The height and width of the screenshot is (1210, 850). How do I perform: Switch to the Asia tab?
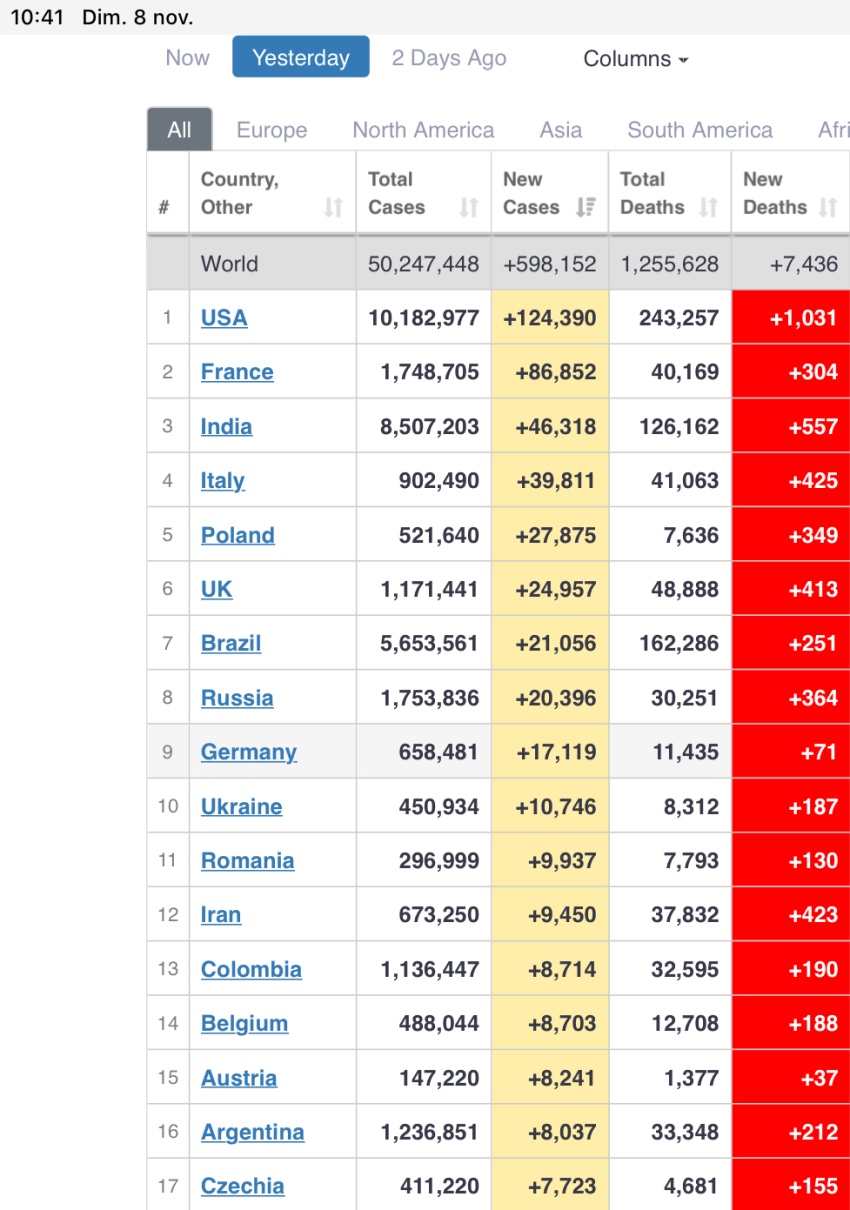[x=561, y=130]
